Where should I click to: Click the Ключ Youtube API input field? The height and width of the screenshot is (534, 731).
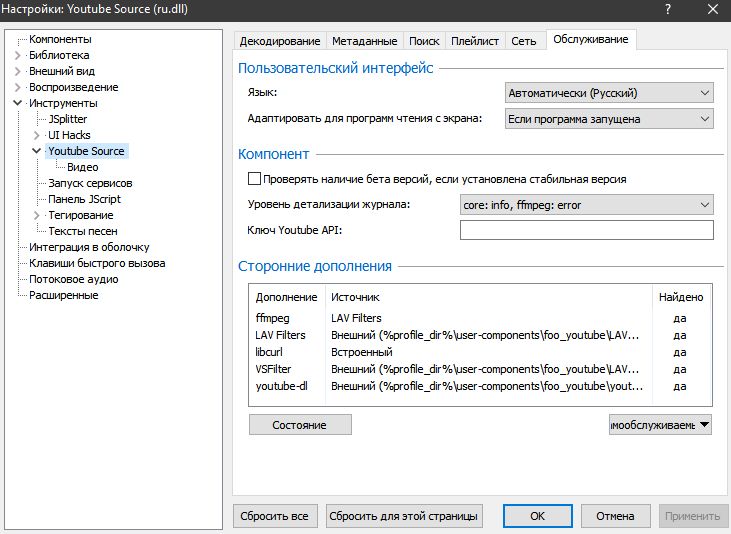pos(586,230)
